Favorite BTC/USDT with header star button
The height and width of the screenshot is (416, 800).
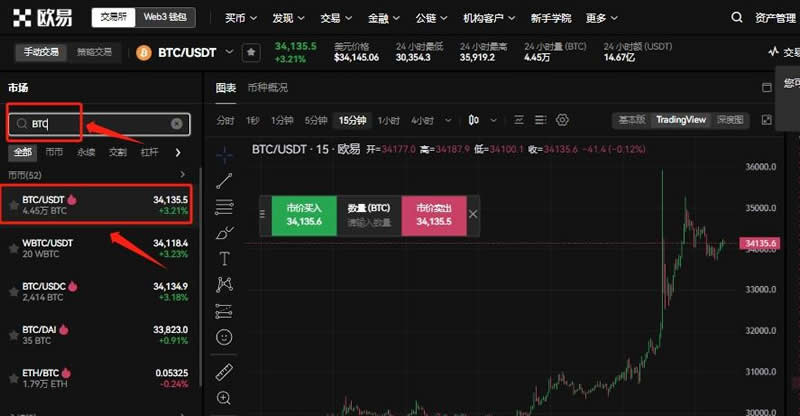point(251,51)
